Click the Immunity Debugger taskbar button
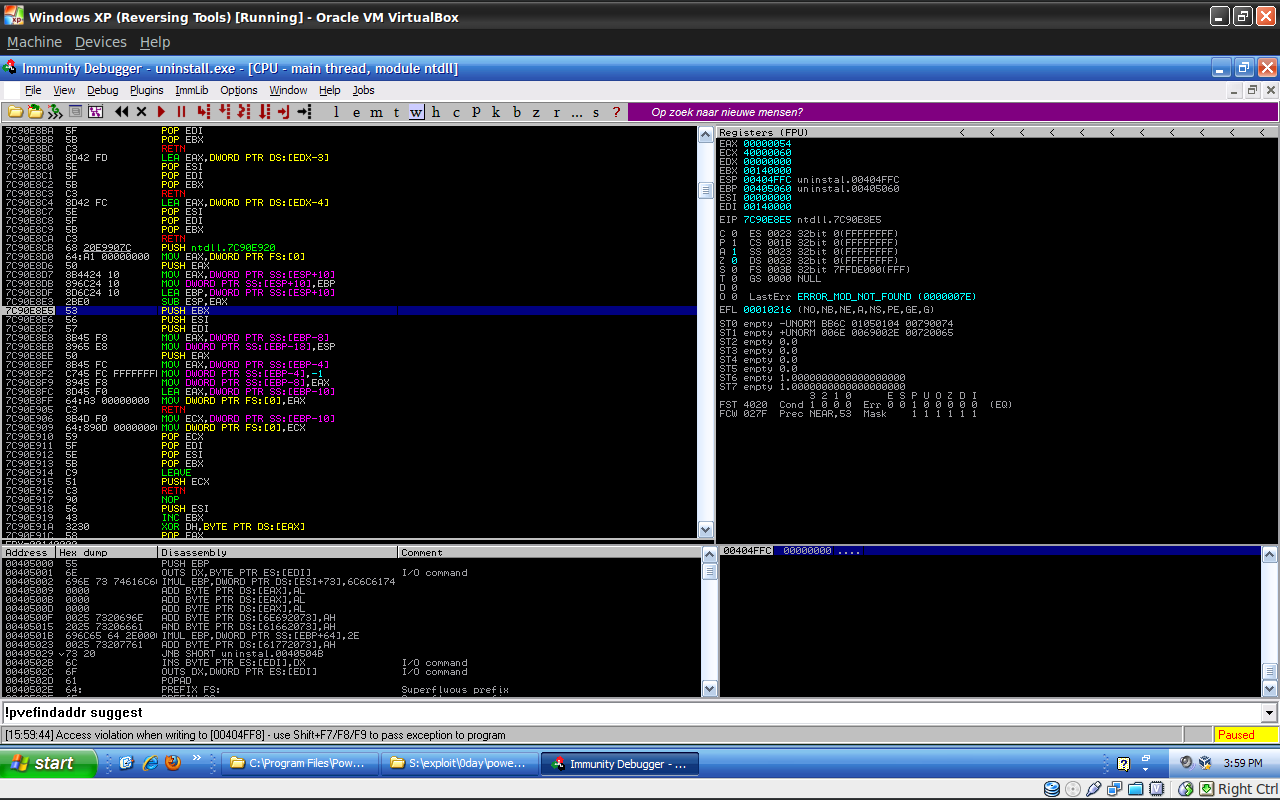Screen dimensions: 1280x800 620,764
